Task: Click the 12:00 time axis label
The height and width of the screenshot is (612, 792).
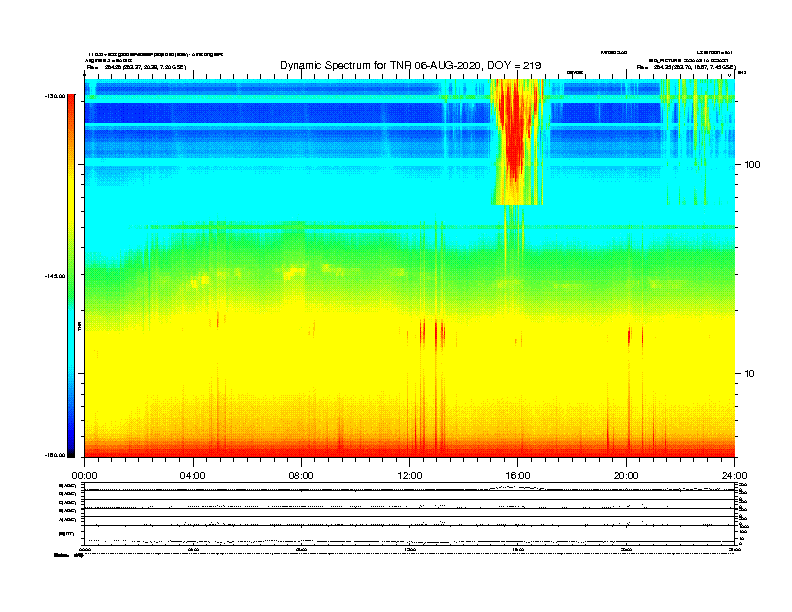Action: (x=410, y=476)
